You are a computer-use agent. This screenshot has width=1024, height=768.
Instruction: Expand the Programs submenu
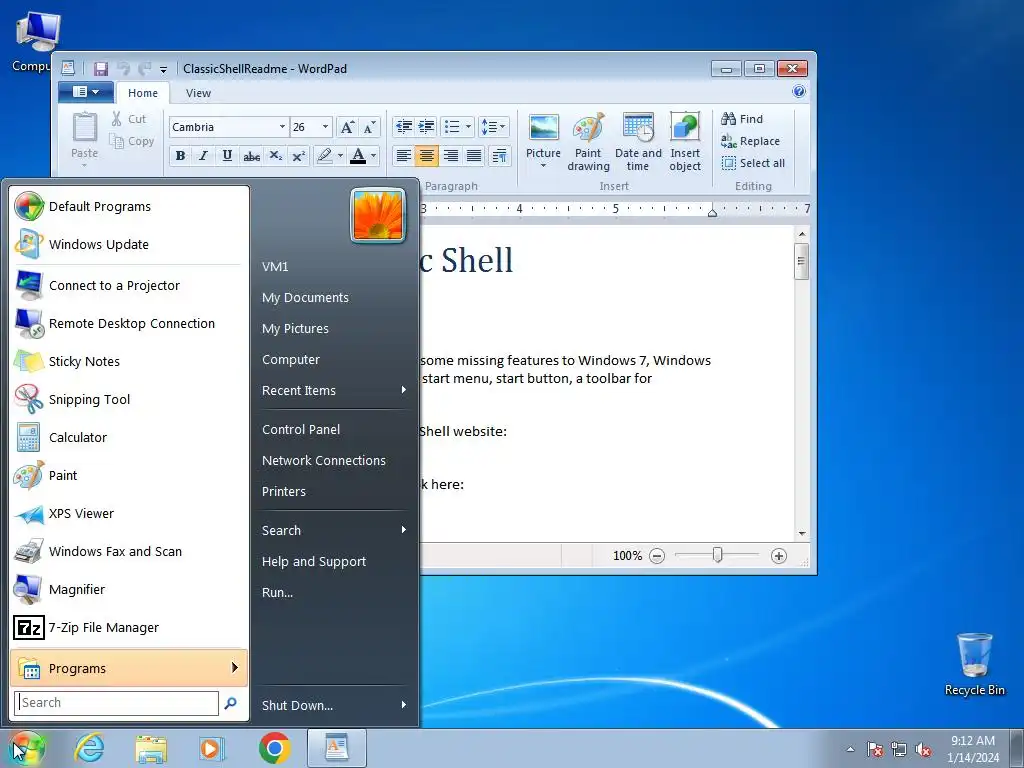pos(129,668)
